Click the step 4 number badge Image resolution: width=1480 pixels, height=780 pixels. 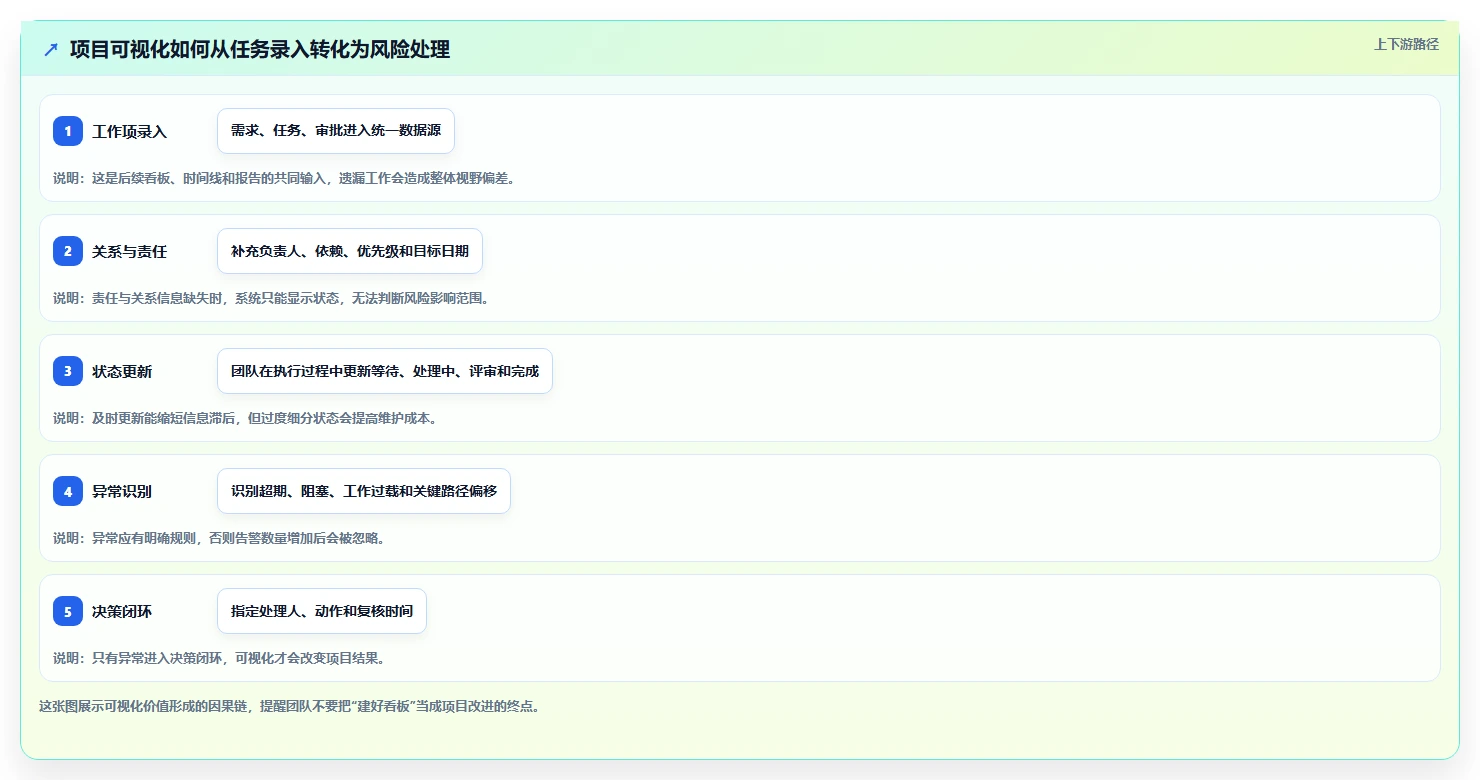[68, 491]
